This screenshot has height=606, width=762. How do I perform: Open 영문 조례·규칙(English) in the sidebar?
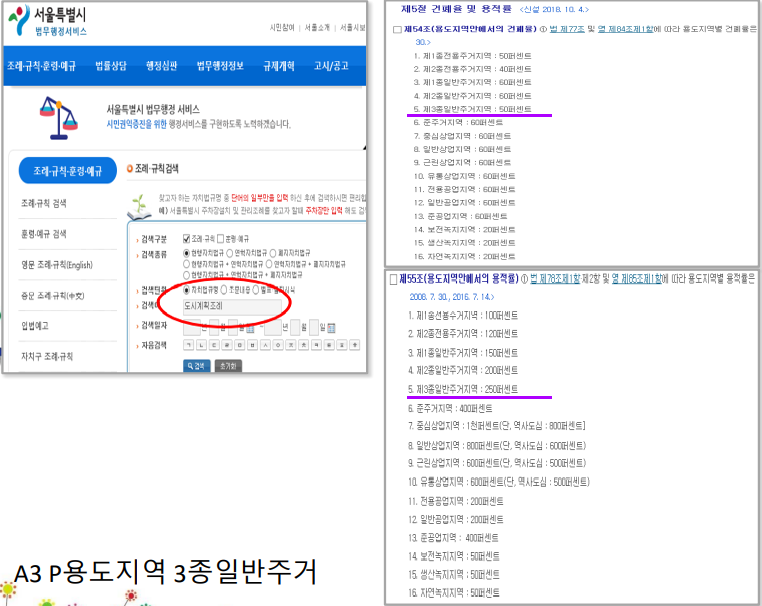[57, 265]
